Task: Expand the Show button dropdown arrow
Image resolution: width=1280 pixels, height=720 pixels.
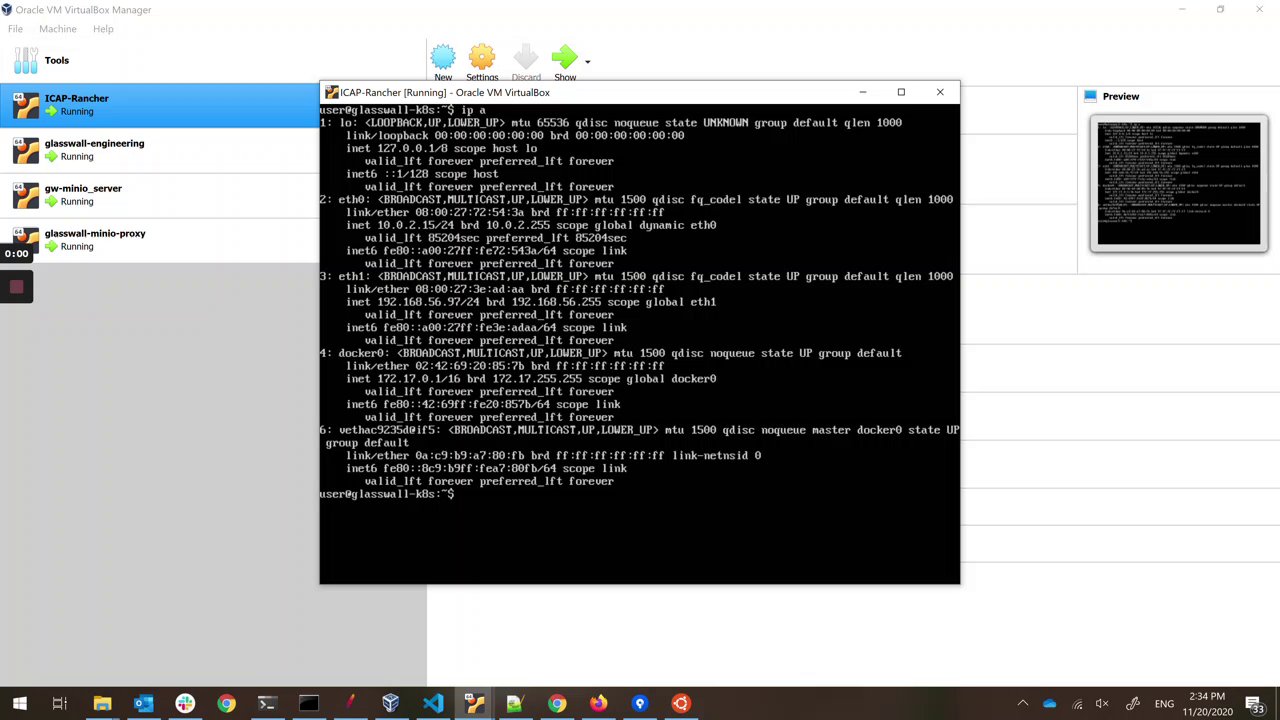Action: pos(587,62)
